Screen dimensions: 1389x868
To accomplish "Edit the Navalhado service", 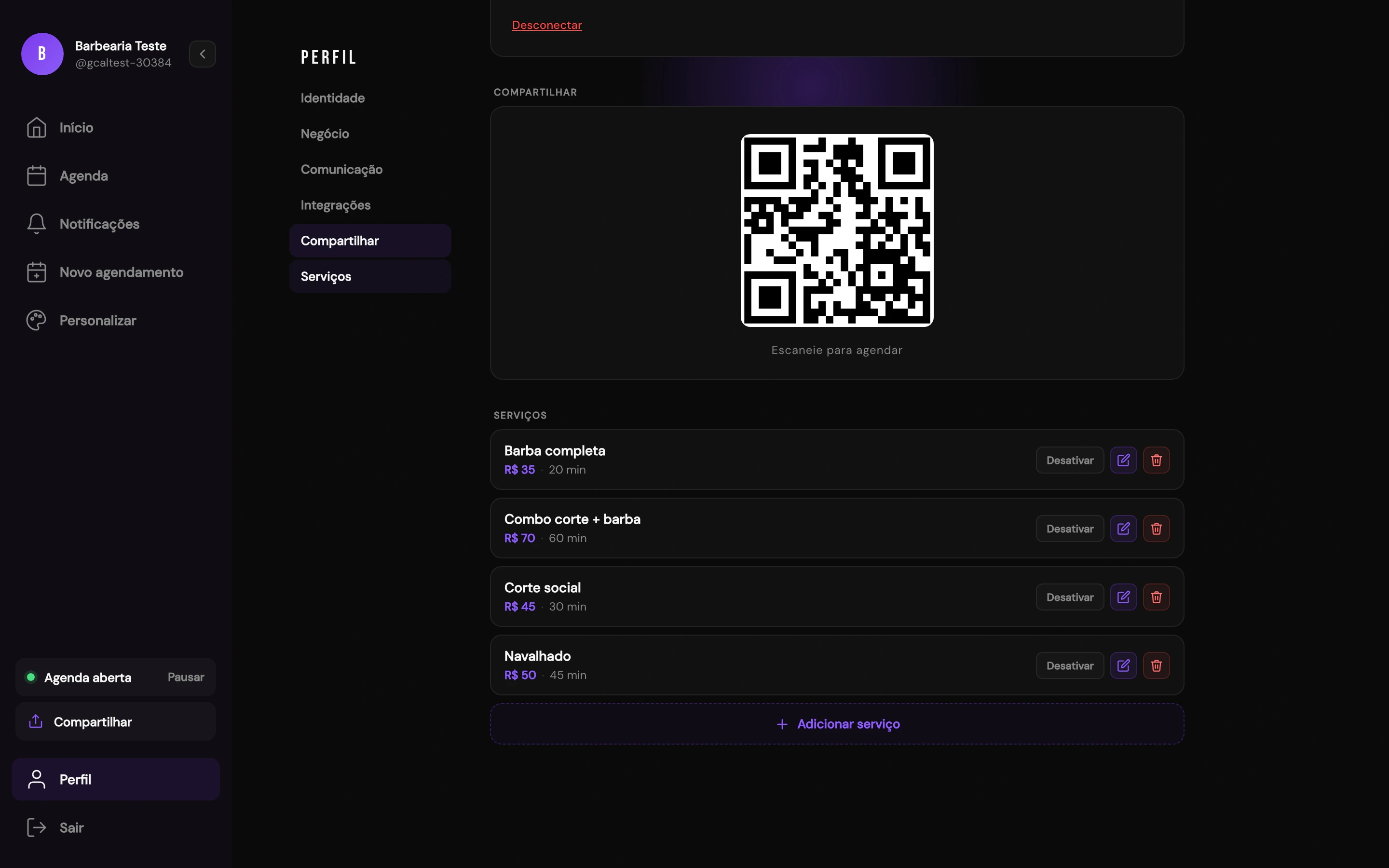I will click(x=1123, y=665).
